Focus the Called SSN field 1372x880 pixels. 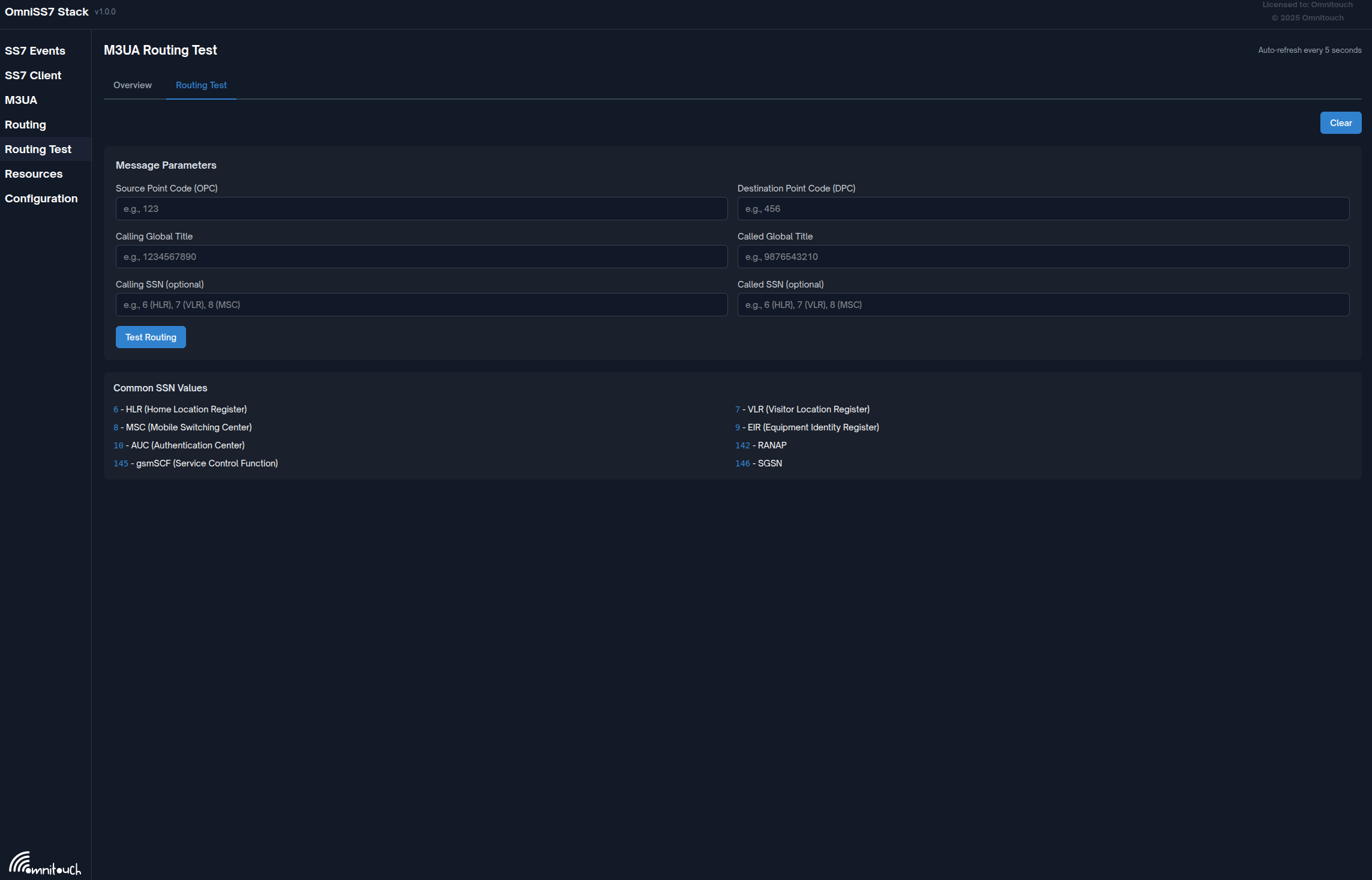point(1043,305)
